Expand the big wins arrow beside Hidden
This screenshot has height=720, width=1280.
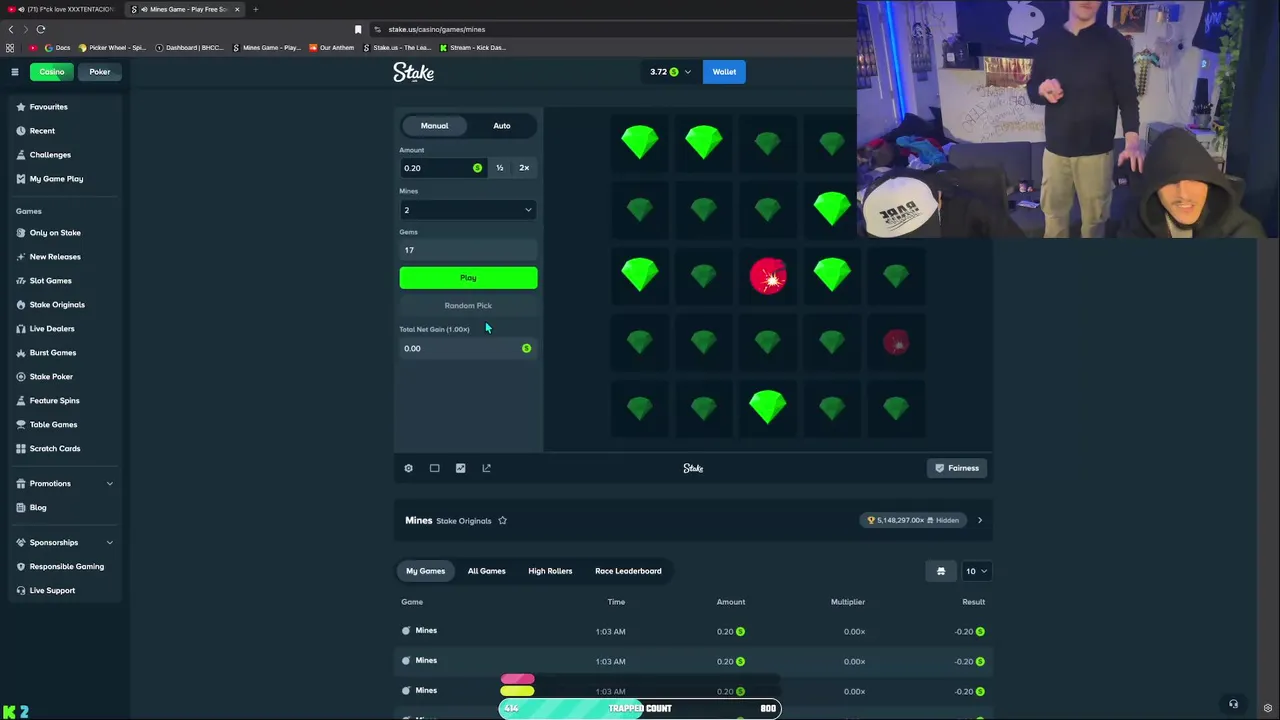980,520
